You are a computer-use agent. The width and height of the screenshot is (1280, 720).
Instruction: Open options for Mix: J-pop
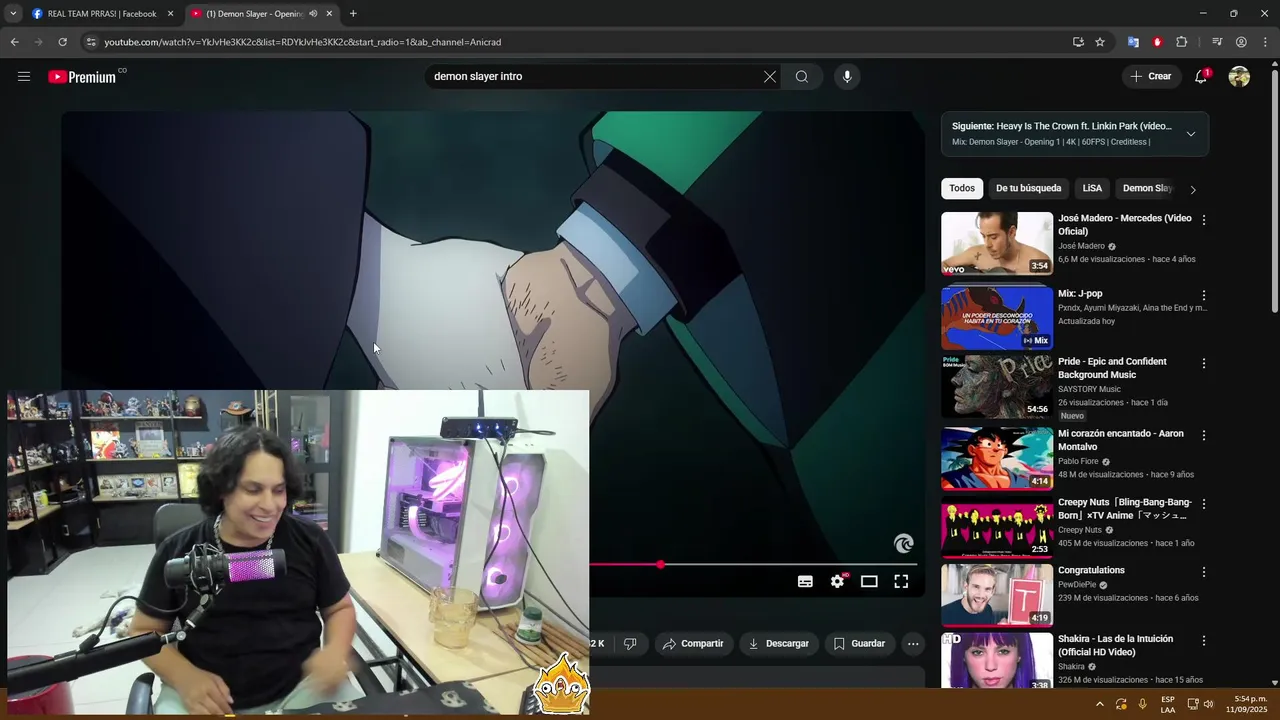(1204, 295)
